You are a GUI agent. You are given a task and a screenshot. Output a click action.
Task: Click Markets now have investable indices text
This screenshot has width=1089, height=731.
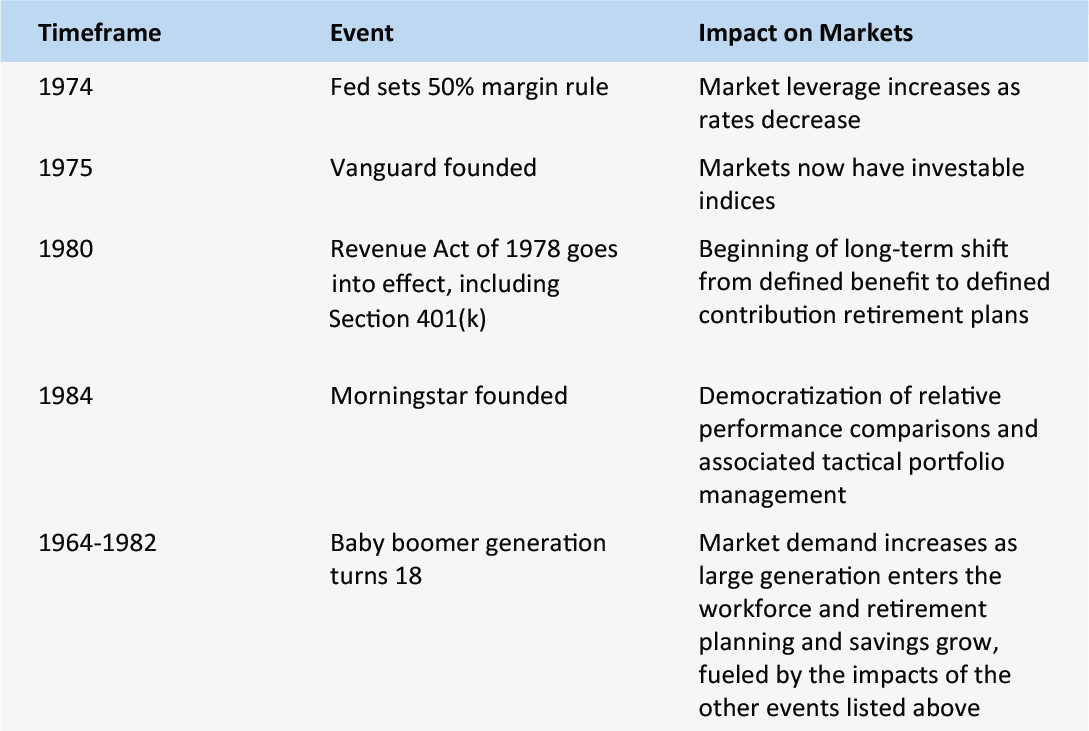[x=861, y=184]
